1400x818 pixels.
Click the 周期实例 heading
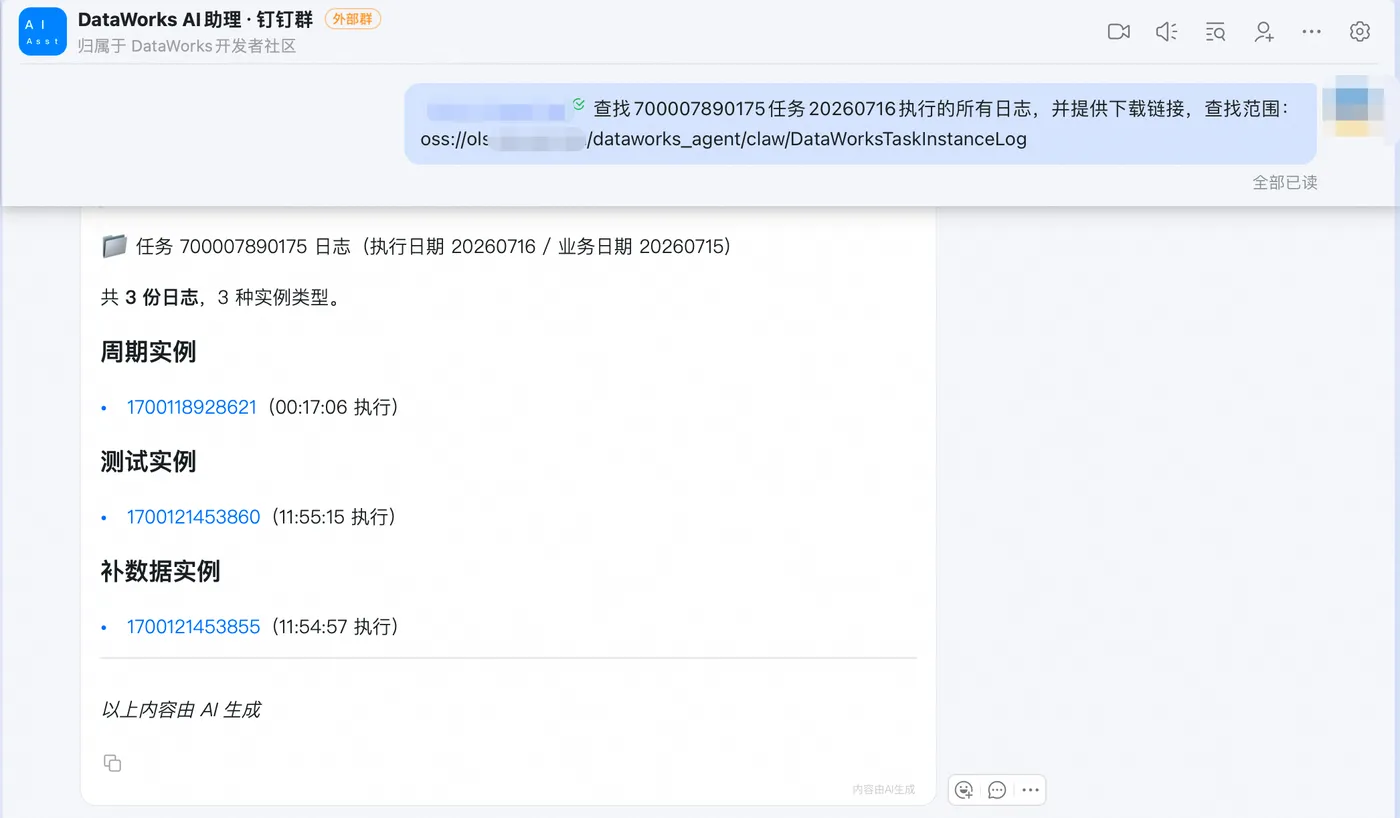pyautogui.click(x=148, y=352)
